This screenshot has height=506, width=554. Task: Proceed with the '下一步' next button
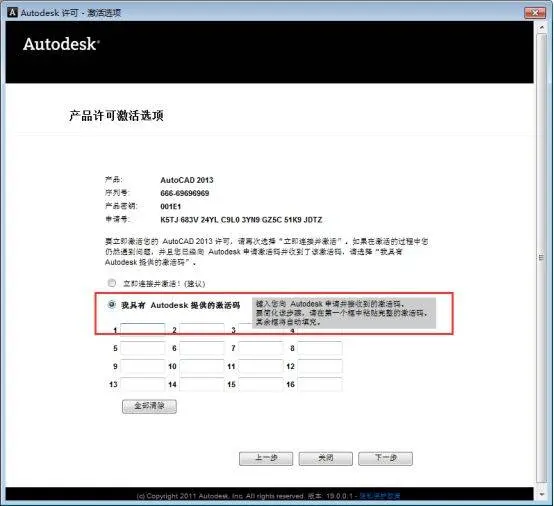click(385, 458)
